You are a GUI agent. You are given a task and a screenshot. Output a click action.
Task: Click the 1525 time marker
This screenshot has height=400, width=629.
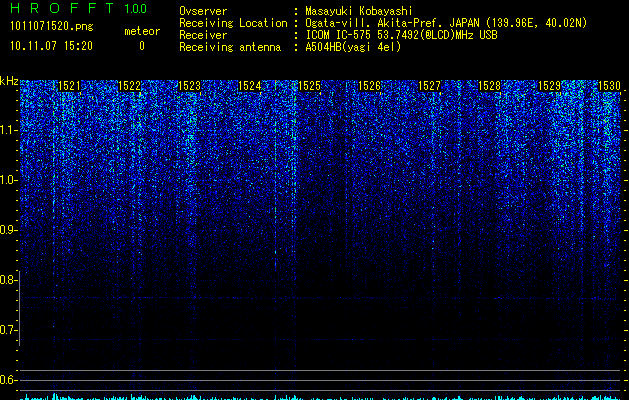[x=310, y=86]
